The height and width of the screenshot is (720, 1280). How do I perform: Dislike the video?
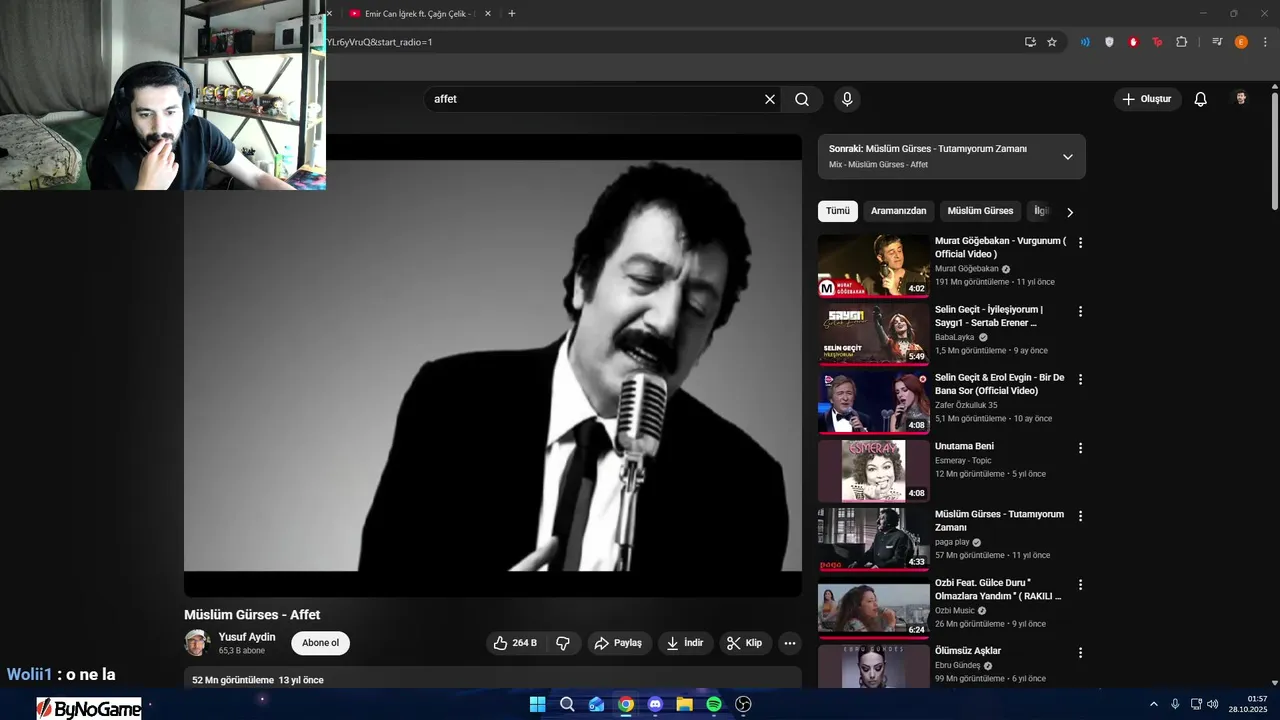[563, 643]
